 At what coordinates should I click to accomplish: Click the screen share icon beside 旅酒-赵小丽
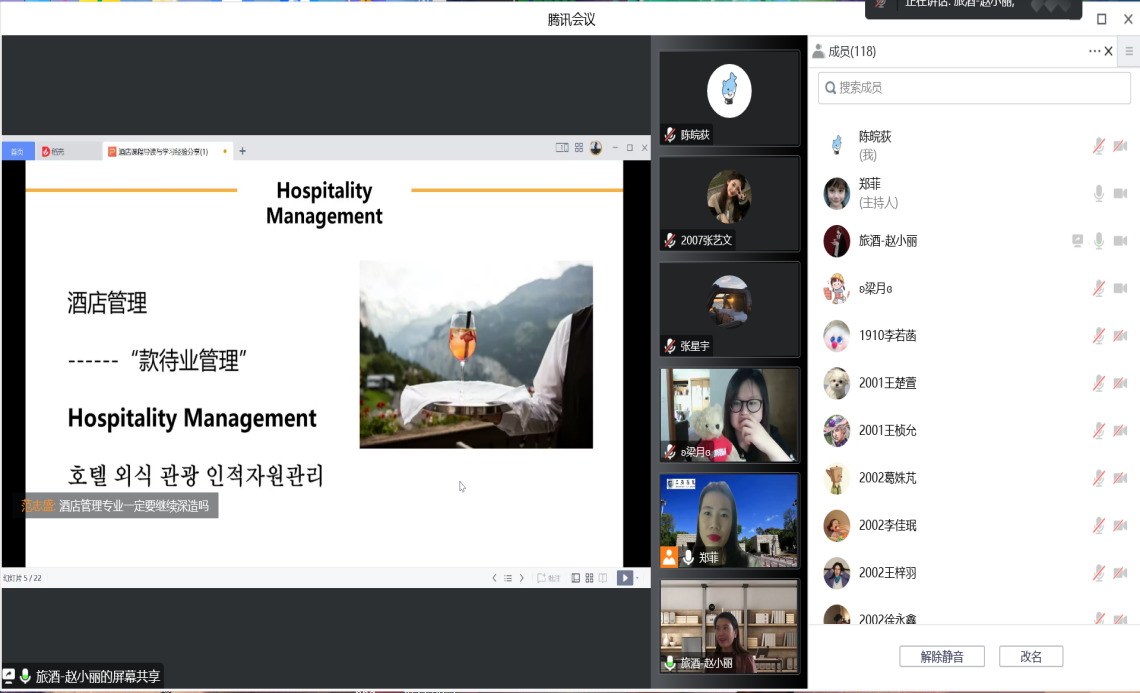pyautogui.click(x=1077, y=241)
